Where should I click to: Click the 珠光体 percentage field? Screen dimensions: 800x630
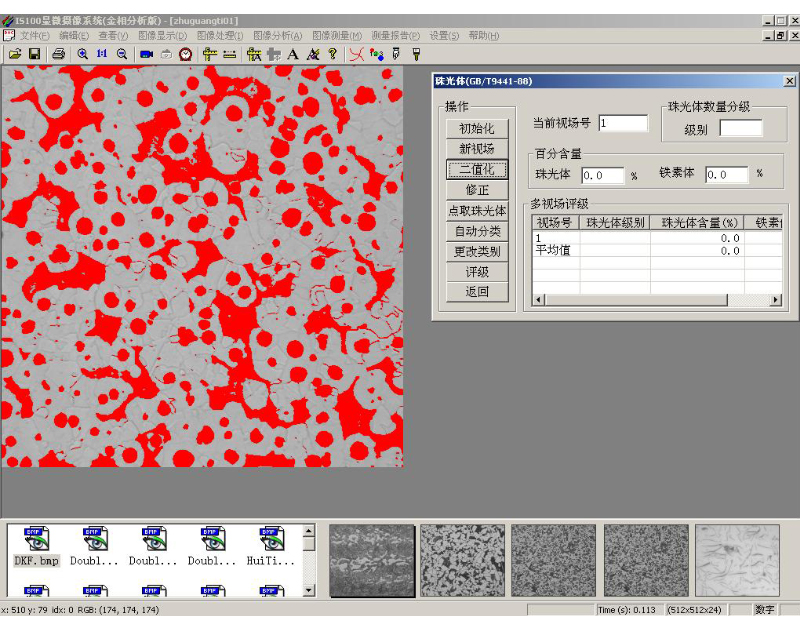click(603, 175)
